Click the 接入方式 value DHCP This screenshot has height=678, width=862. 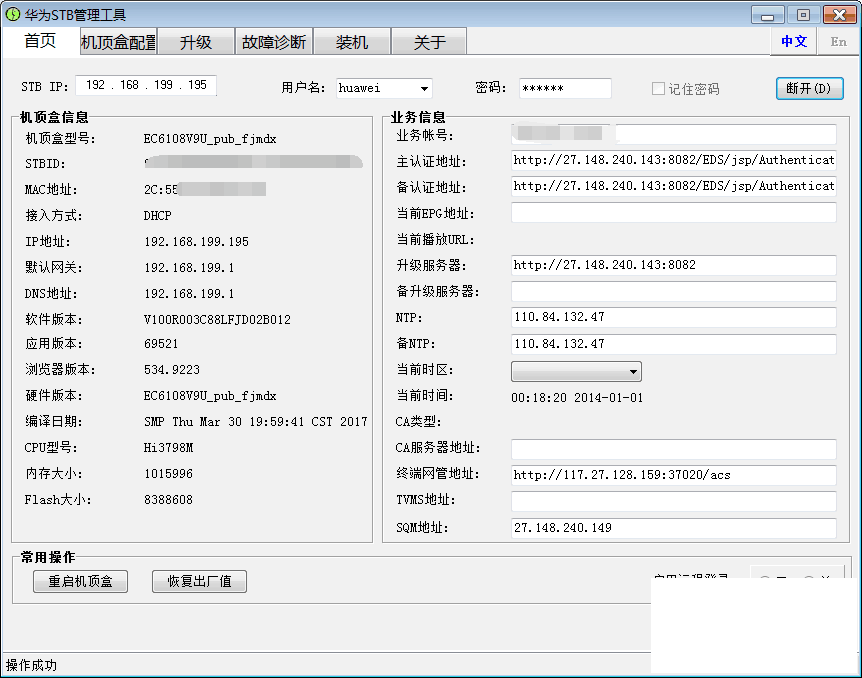click(x=158, y=216)
